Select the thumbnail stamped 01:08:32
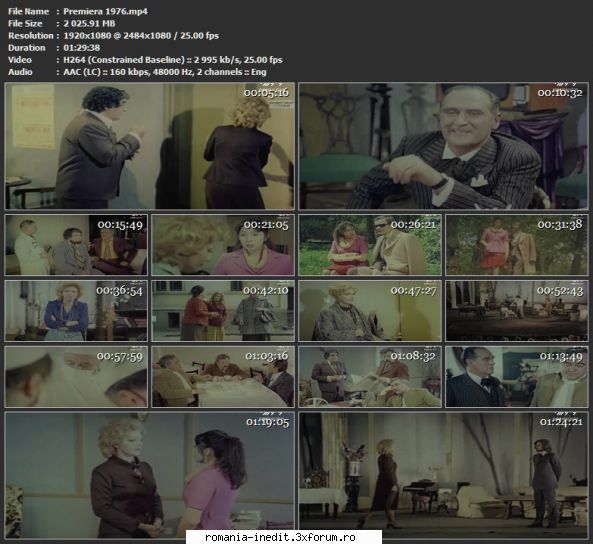 point(370,376)
